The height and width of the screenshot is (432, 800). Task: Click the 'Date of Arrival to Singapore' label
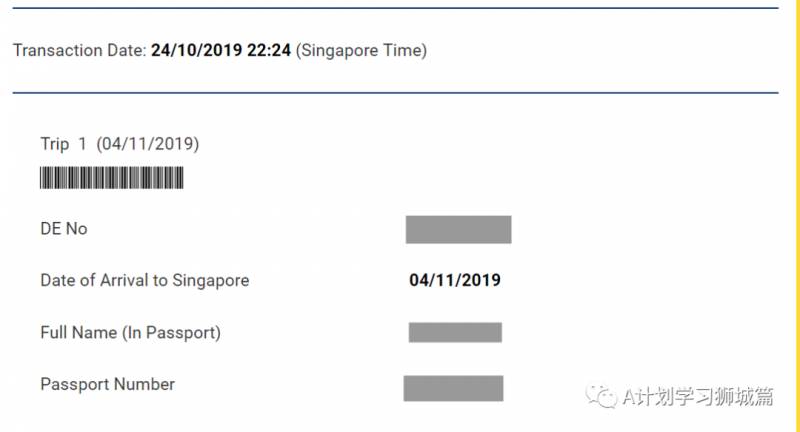144,280
